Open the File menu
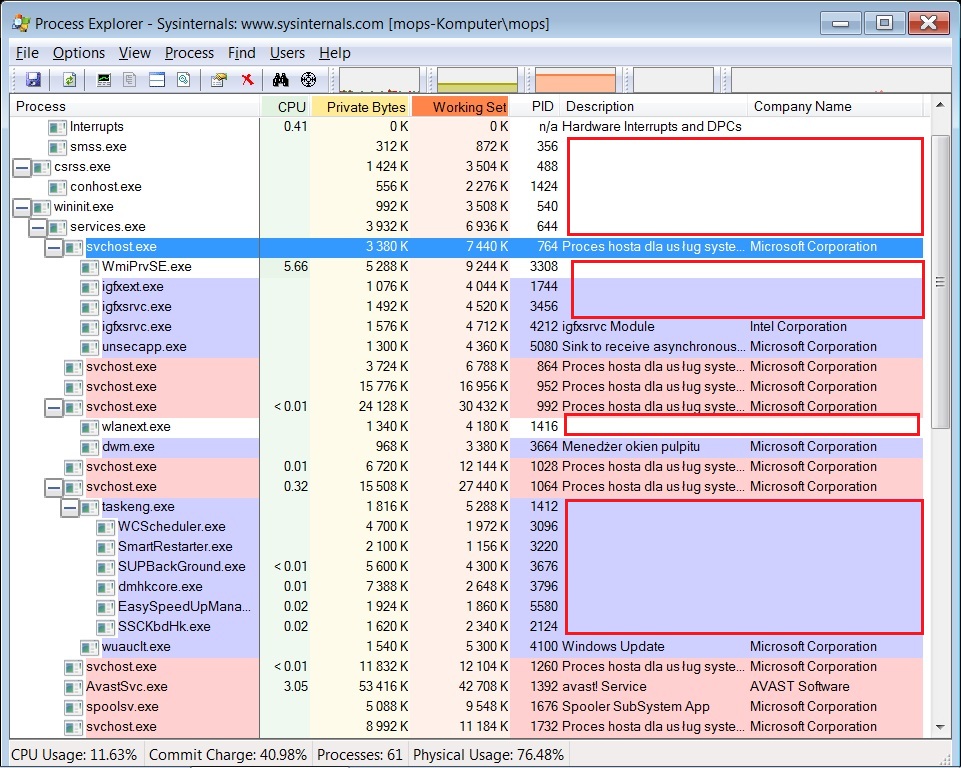This screenshot has width=961, height=768. [x=27, y=53]
